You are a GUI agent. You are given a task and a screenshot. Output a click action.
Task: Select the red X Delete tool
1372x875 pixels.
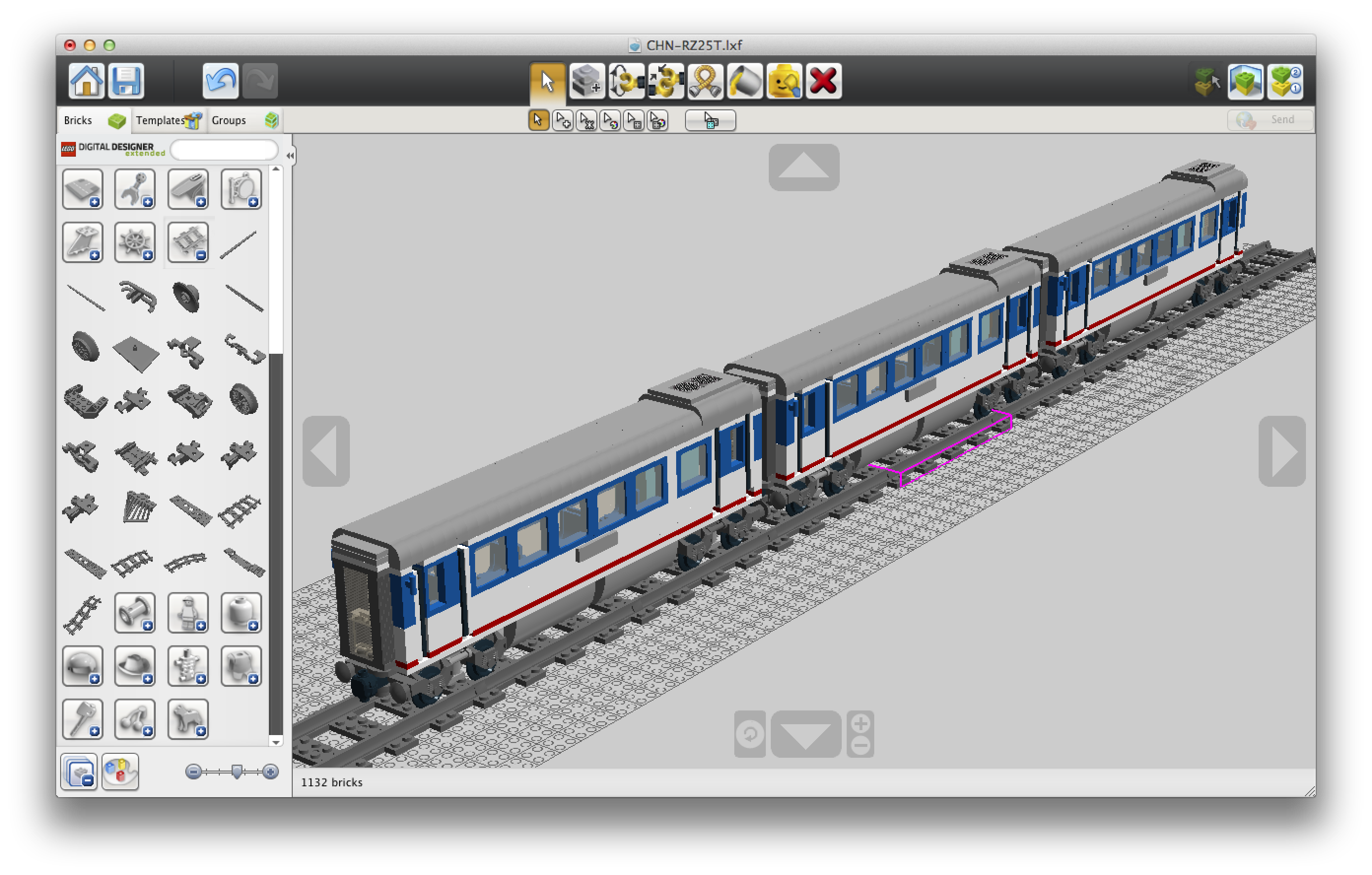point(823,81)
